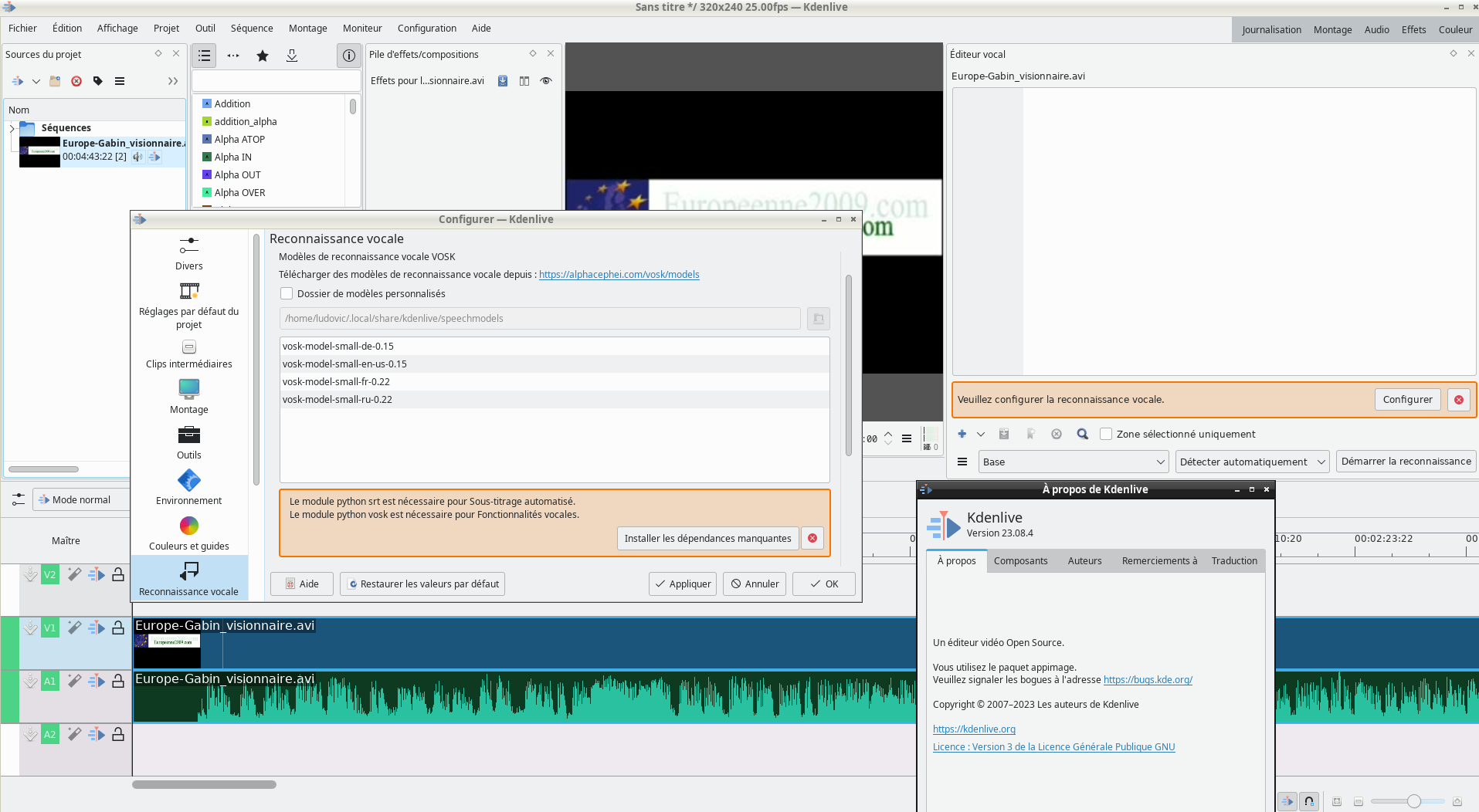
Task: Switch to the Composants tab in À propos
Action: [1020, 561]
